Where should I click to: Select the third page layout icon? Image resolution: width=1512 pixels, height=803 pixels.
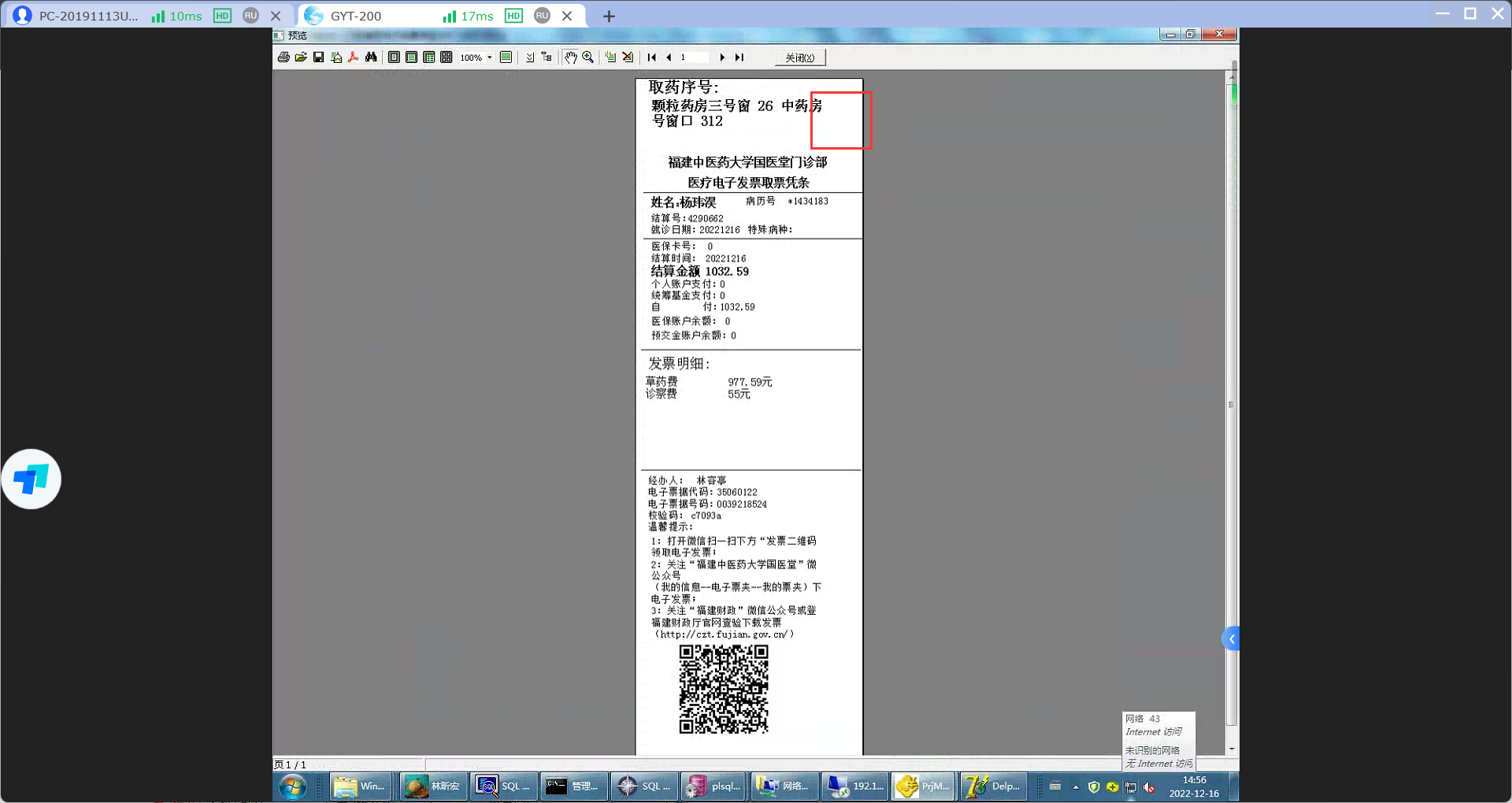(x=428, y=57)
